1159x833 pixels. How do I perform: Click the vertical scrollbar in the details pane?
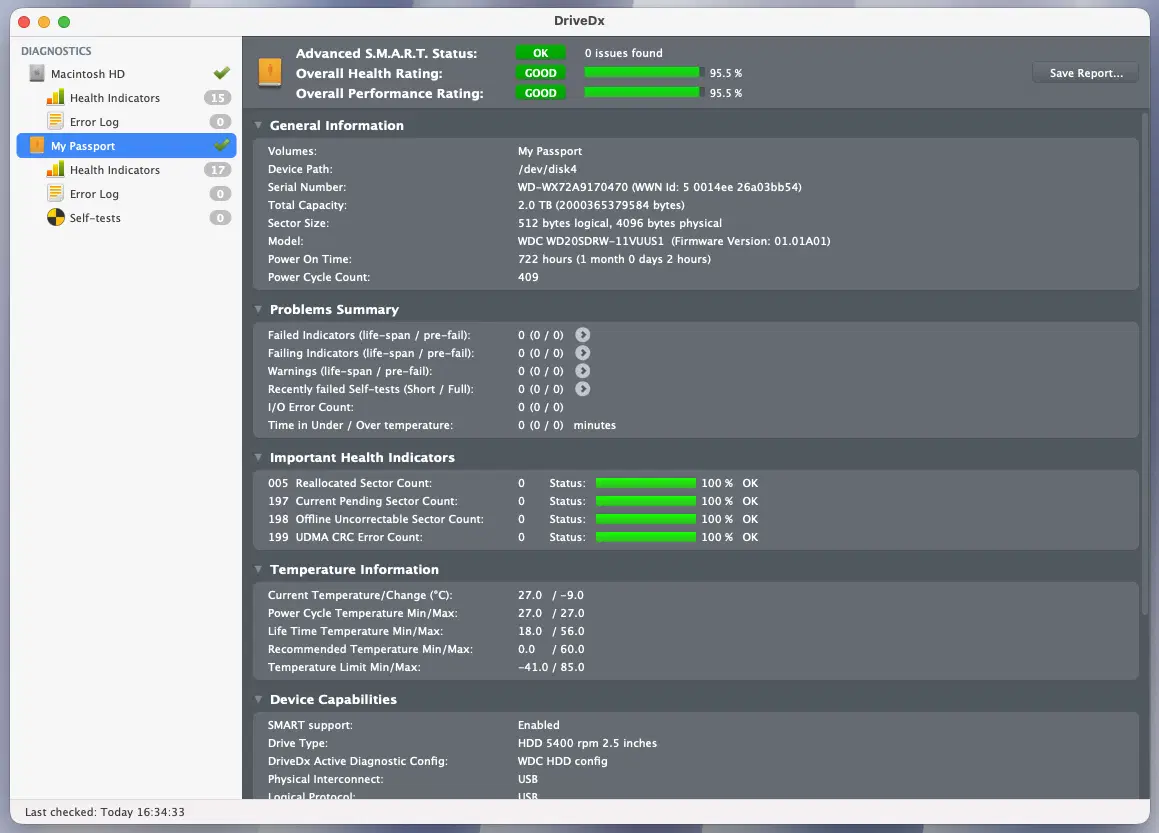tap(1145, 362)
